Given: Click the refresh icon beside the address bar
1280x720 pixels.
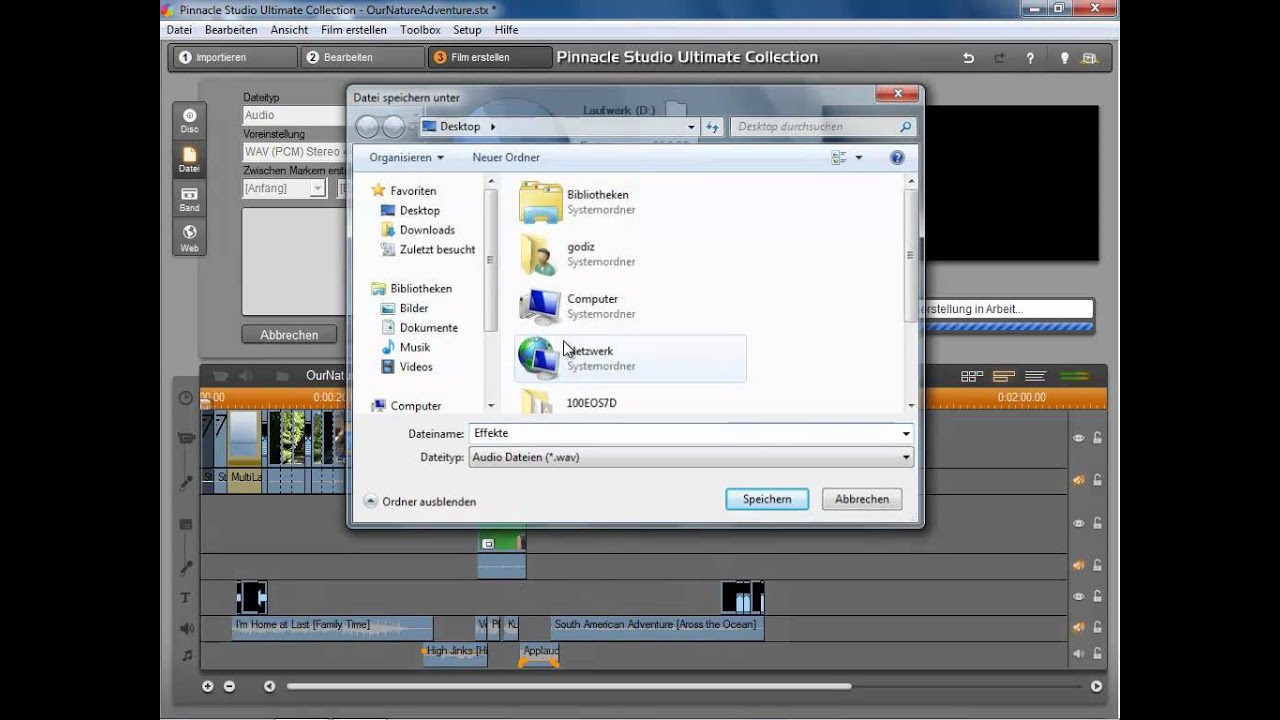Looking at the screenshot, I should click(x=713, y=127).
